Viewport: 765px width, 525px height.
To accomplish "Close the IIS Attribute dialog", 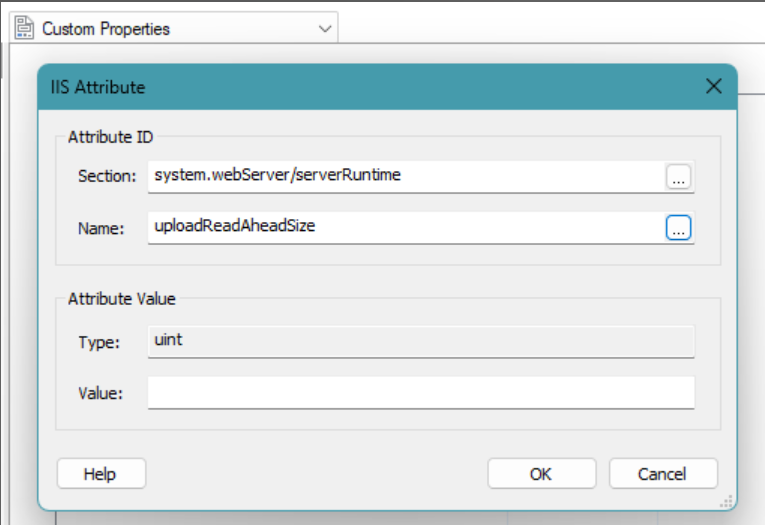I will (x=714, y=86).
